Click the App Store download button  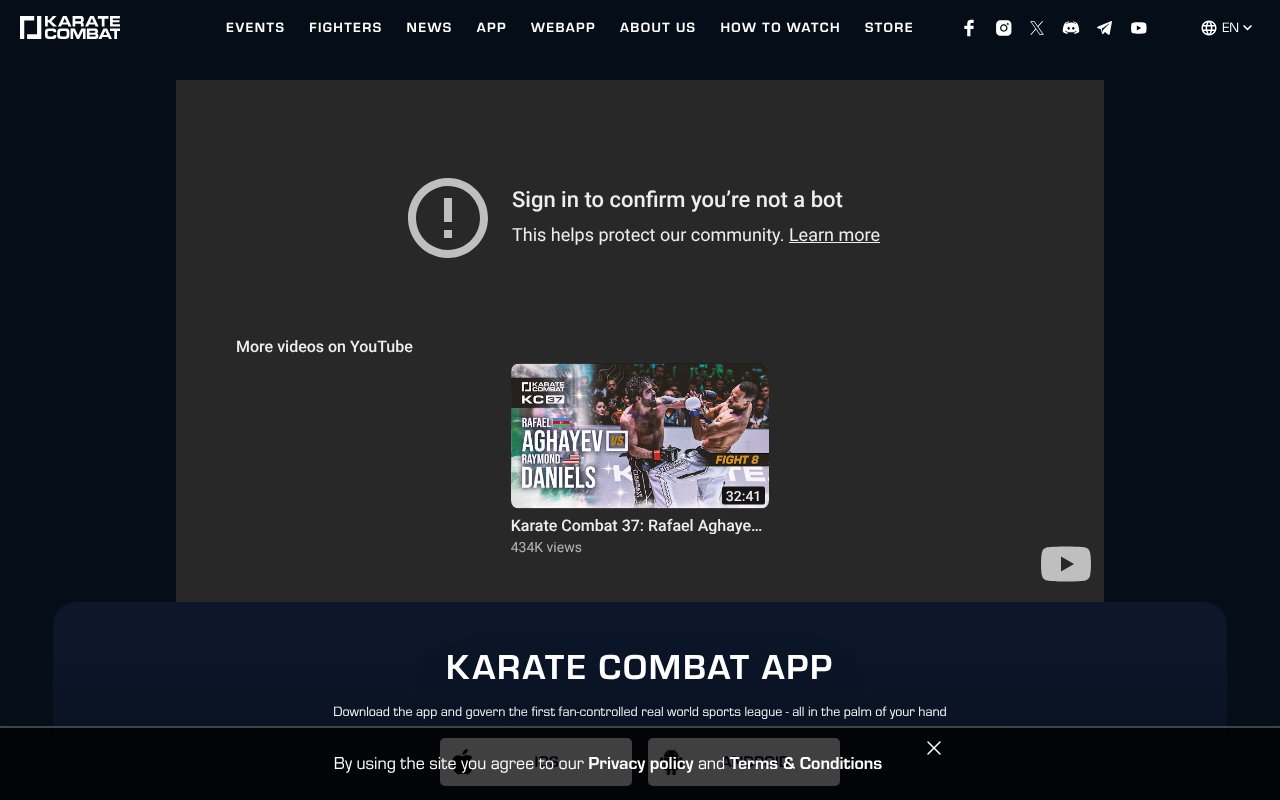pos(535,762)
